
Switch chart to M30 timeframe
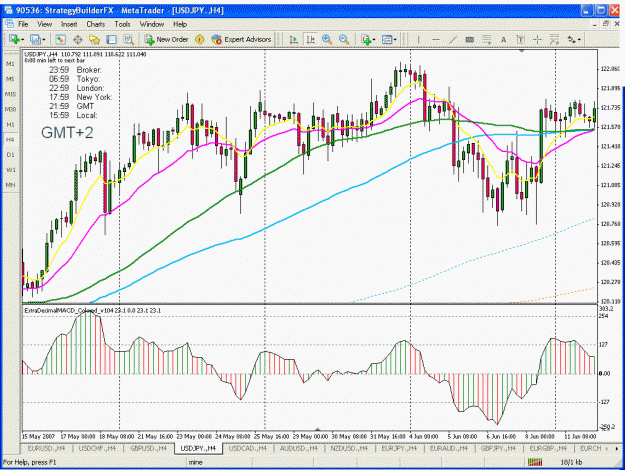tap(10, 109)
